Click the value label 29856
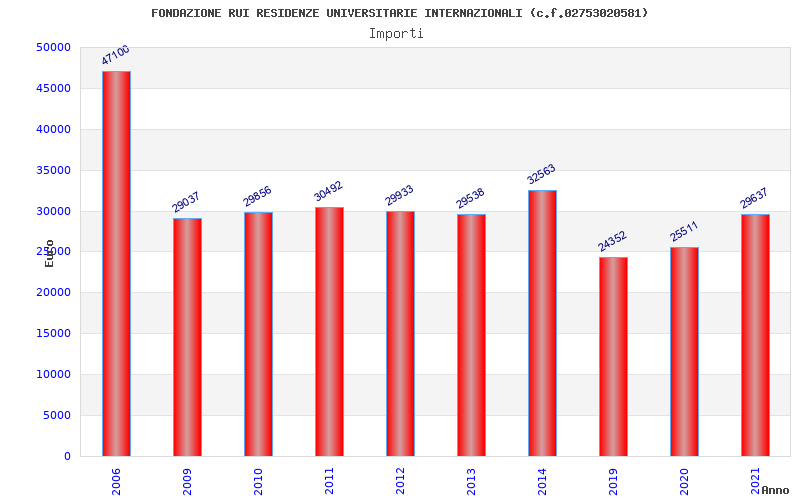Image resolution: width=800 pixels, height=500 pixels. pos(257,196)
